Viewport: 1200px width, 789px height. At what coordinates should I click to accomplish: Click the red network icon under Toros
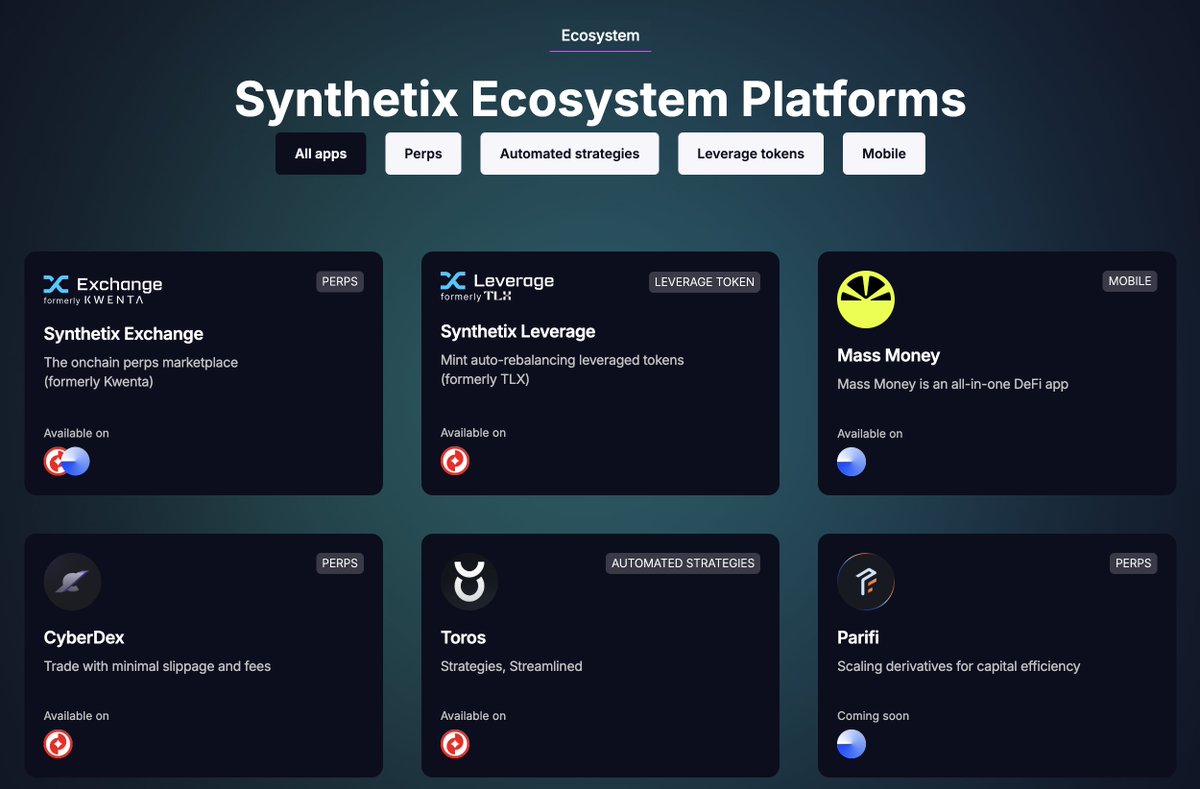pyautogui.click(x=455, y=744)
